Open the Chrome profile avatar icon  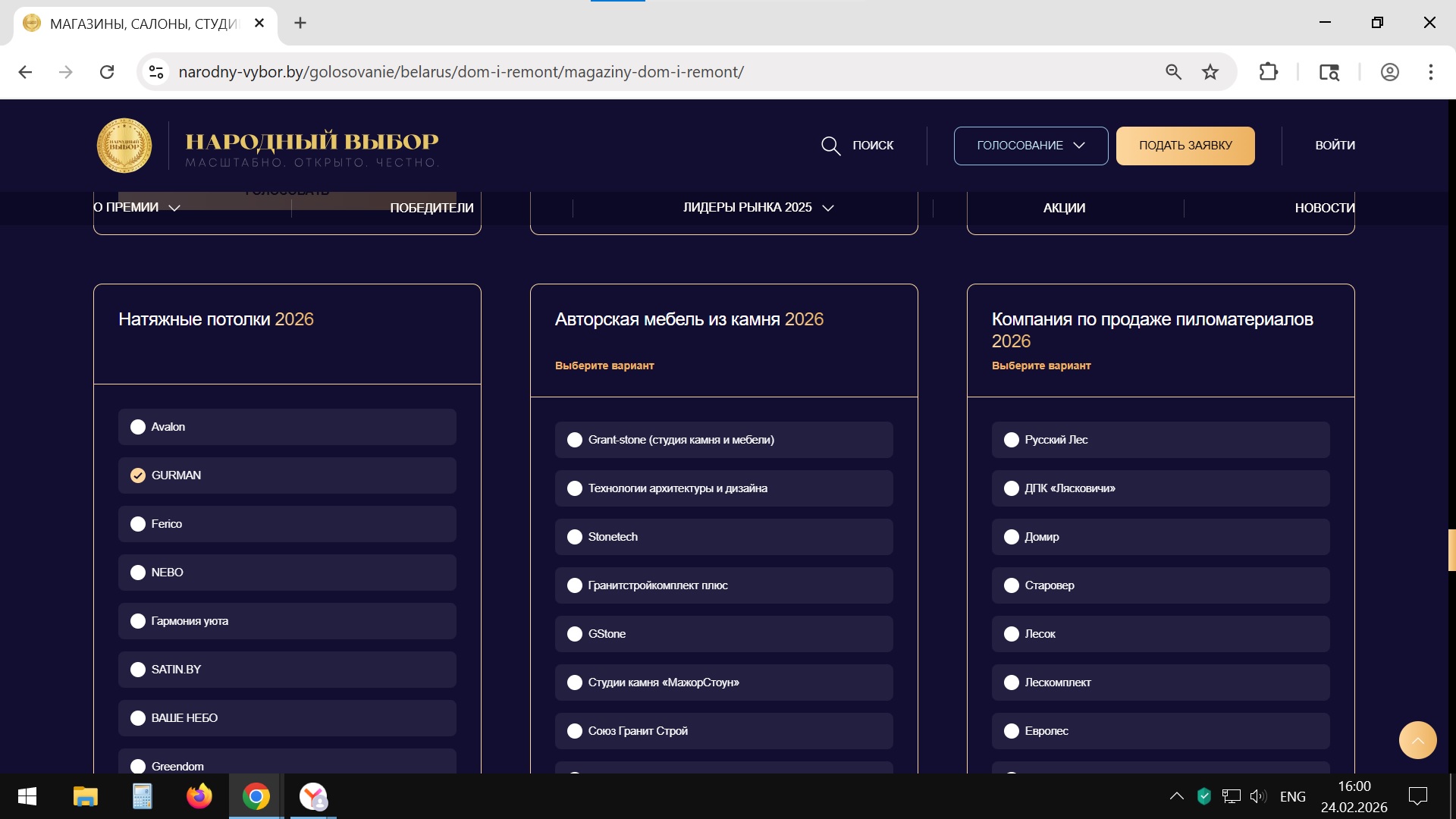point(1389,72)
